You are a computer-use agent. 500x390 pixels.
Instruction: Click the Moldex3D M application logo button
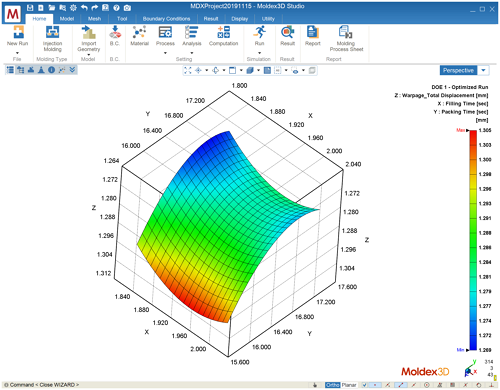click(13, 13)
